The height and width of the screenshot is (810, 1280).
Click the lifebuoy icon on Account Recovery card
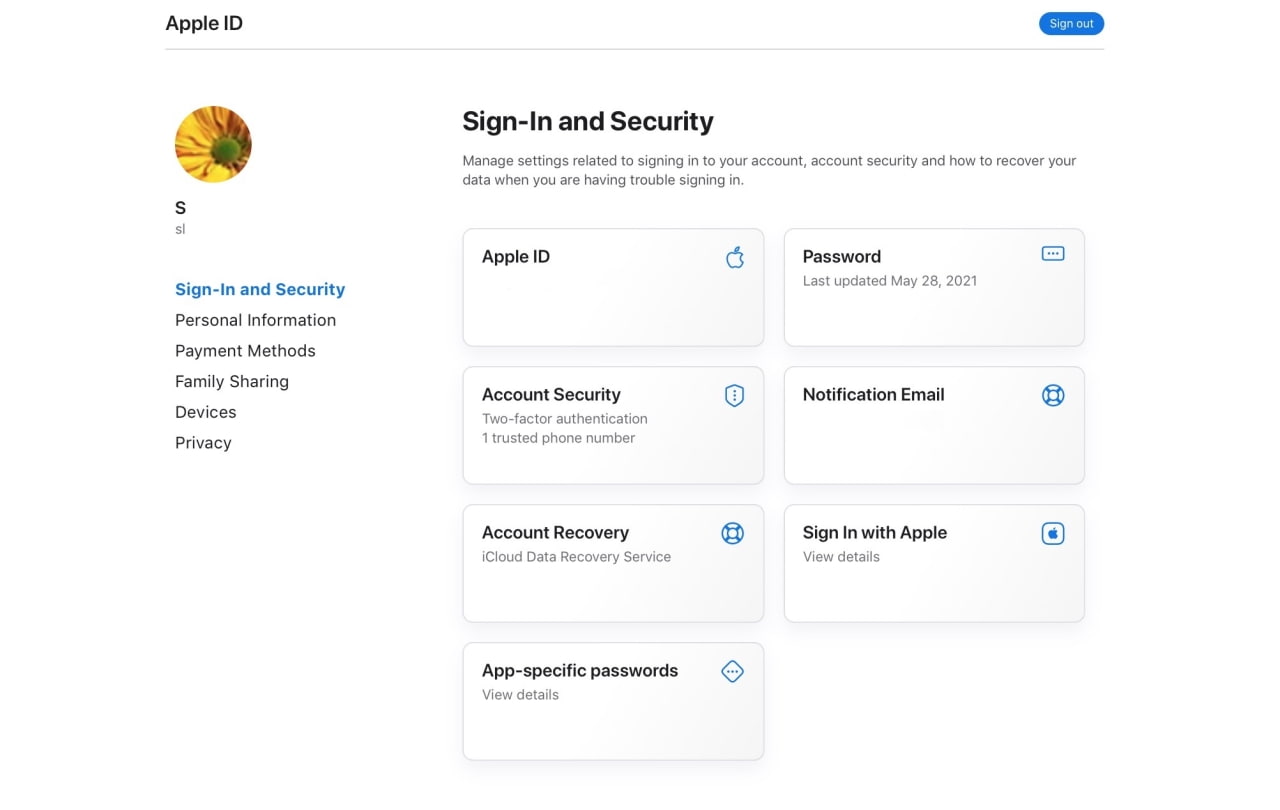[732, 533]
